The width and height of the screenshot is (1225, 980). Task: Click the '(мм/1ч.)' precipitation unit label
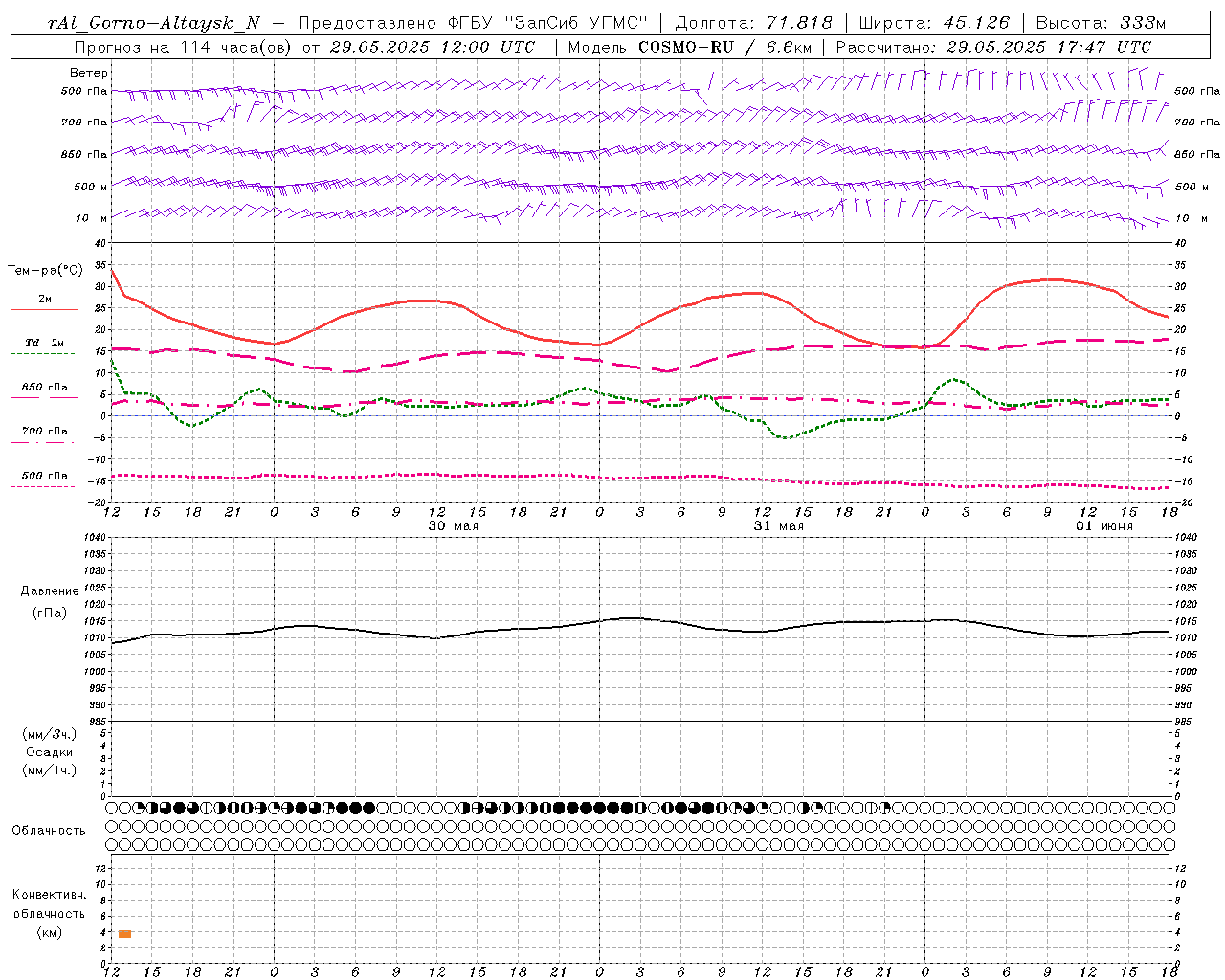50,770
